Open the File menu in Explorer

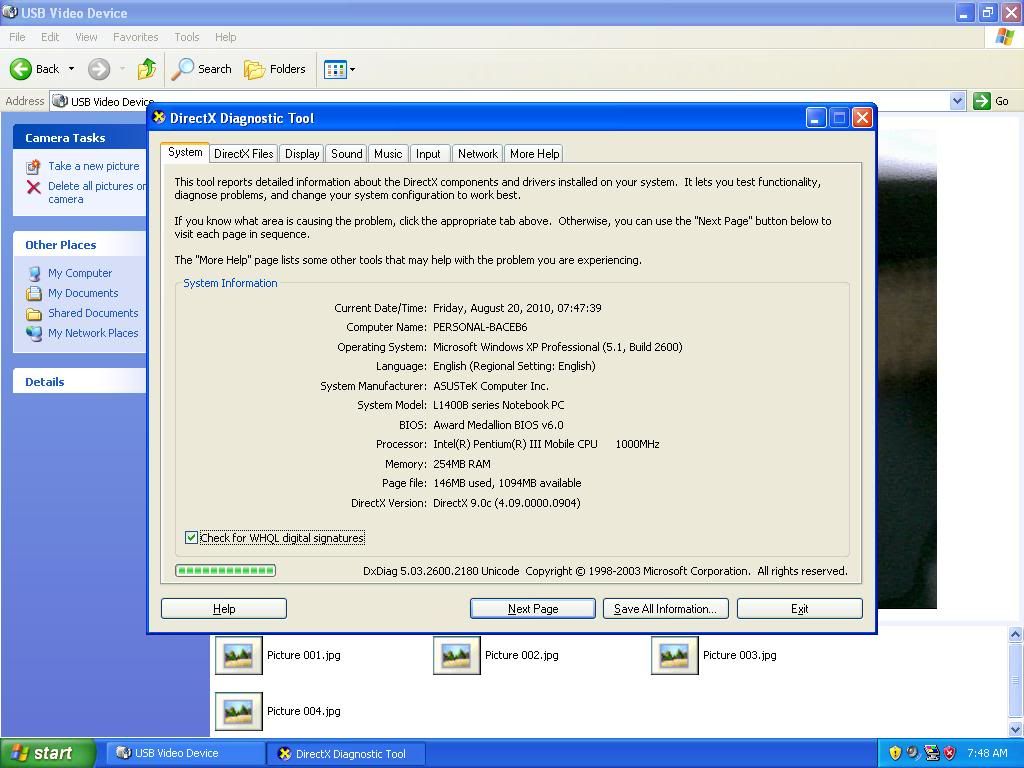tap(18, 37)
